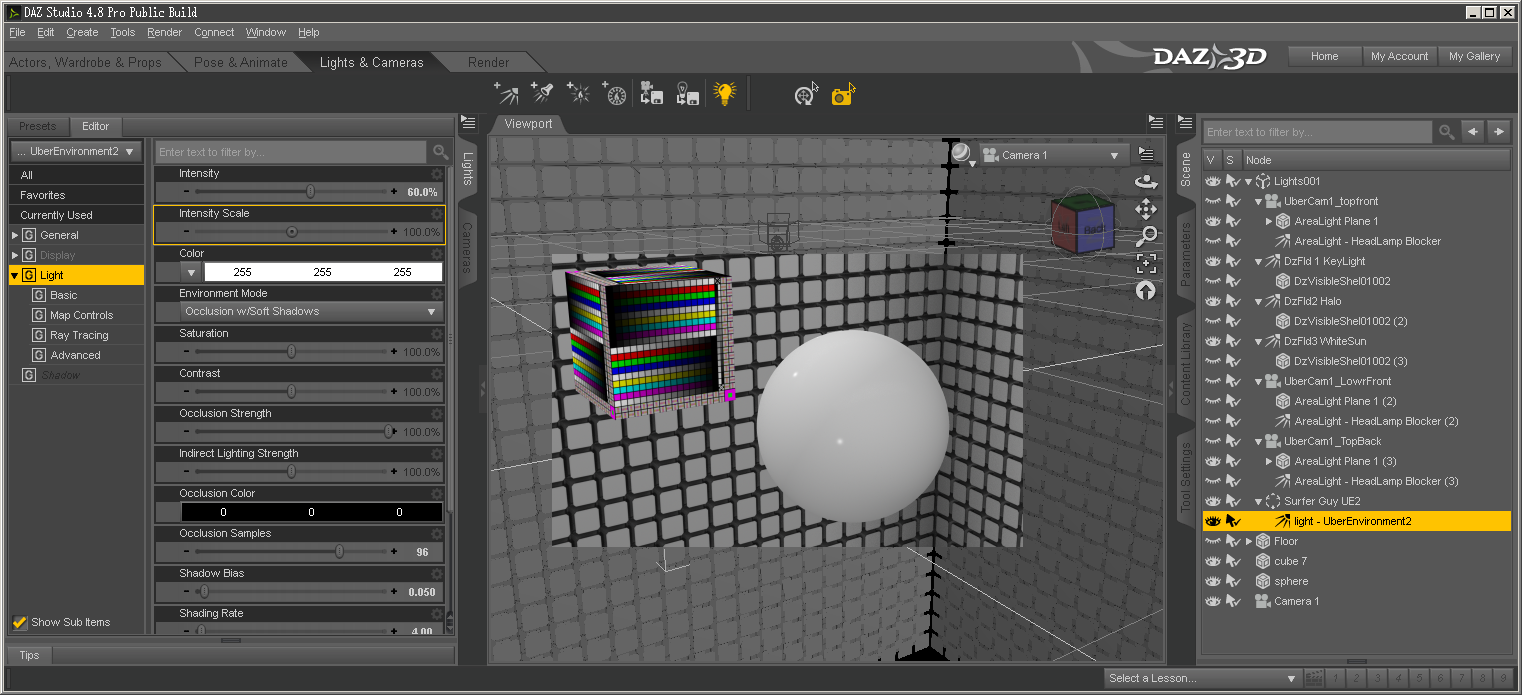Switch to the Presets tab
Image resolution: width=1522 pixels, height=695 pixels.
coord(38,126)
